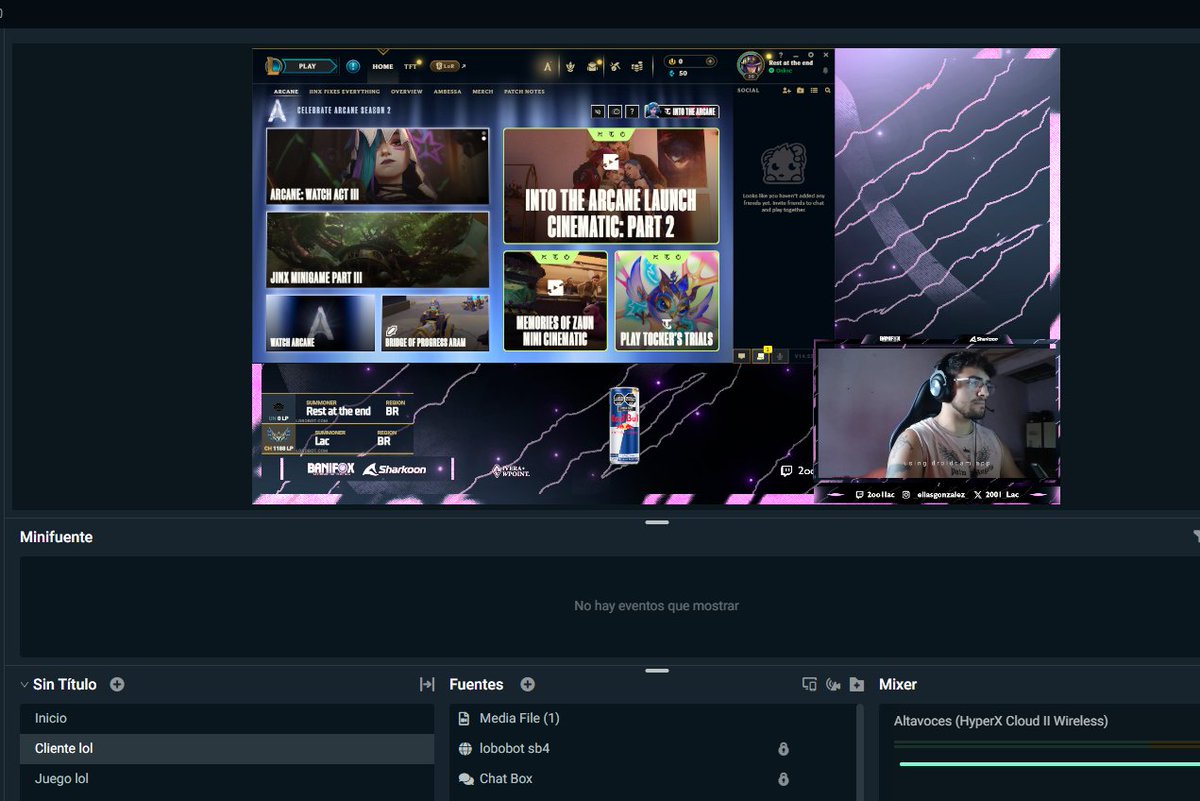Toggle studio mode icon in Fuentes header
The image size is (1200, 801).
pyautogui.click(x=810, y=685)
